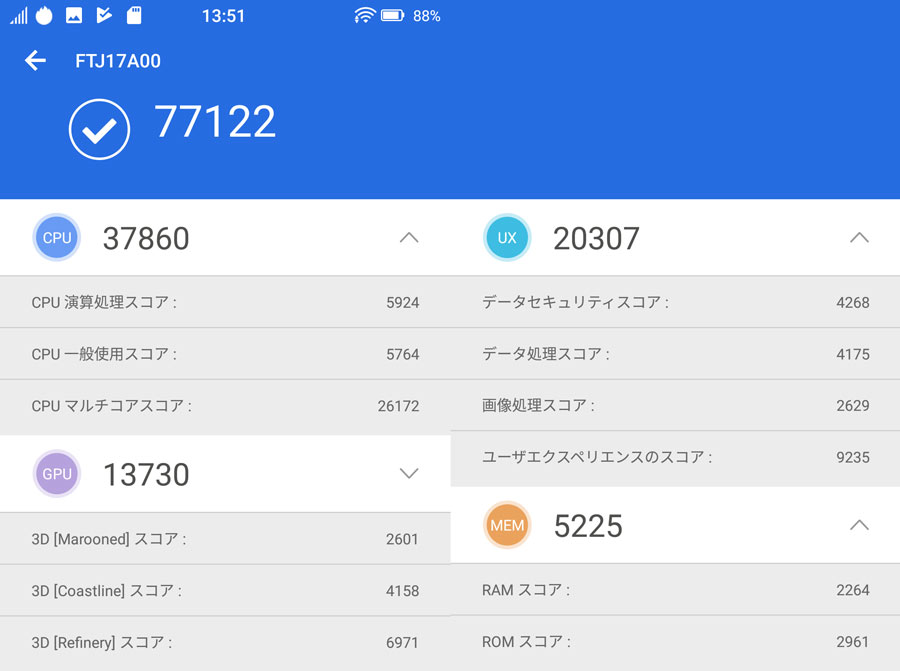900x671 pixels.
Task: Select the ROM スコア row
Action: point(676,642)
